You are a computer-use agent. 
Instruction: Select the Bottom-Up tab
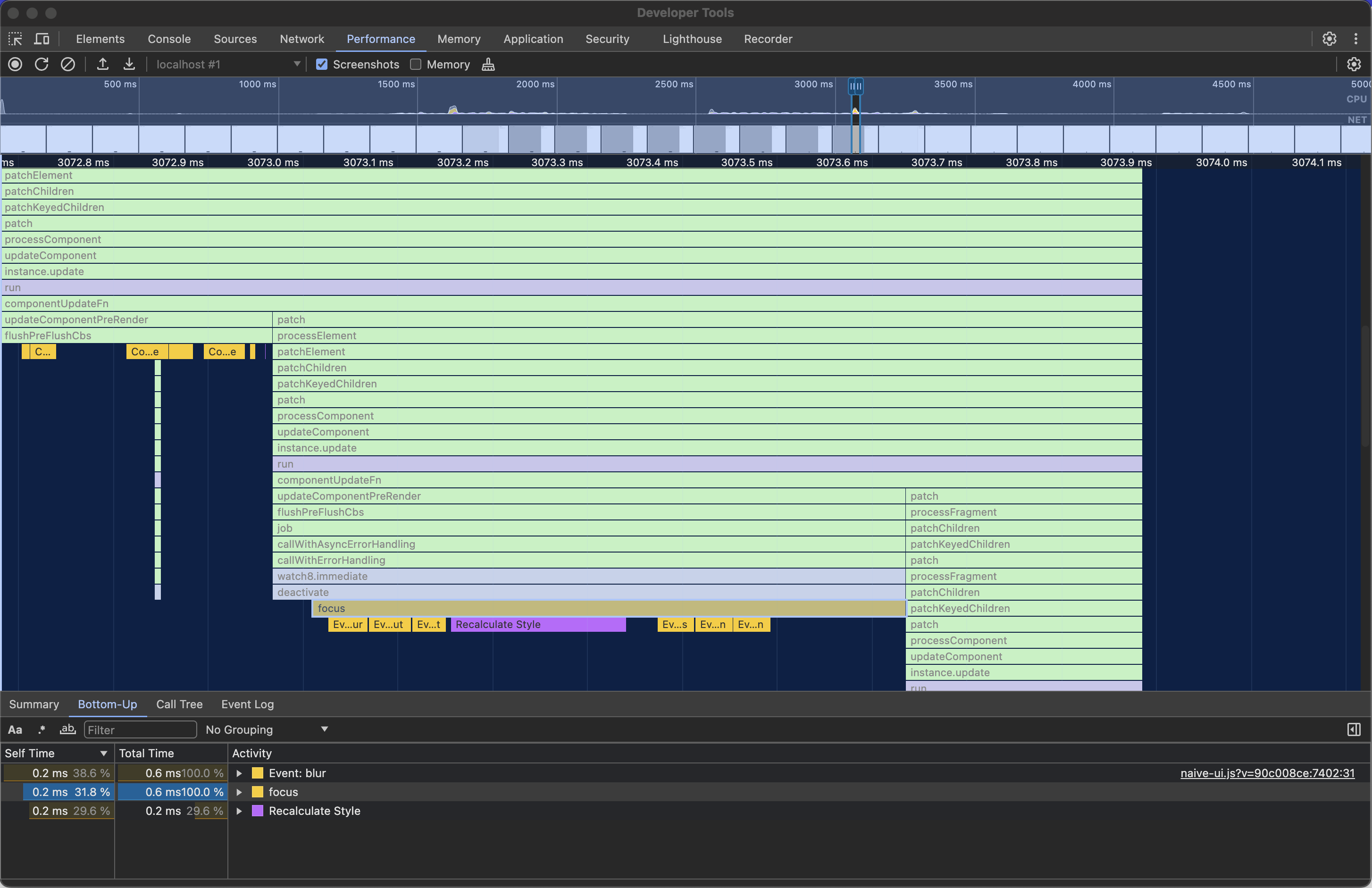tap(107, 704)
